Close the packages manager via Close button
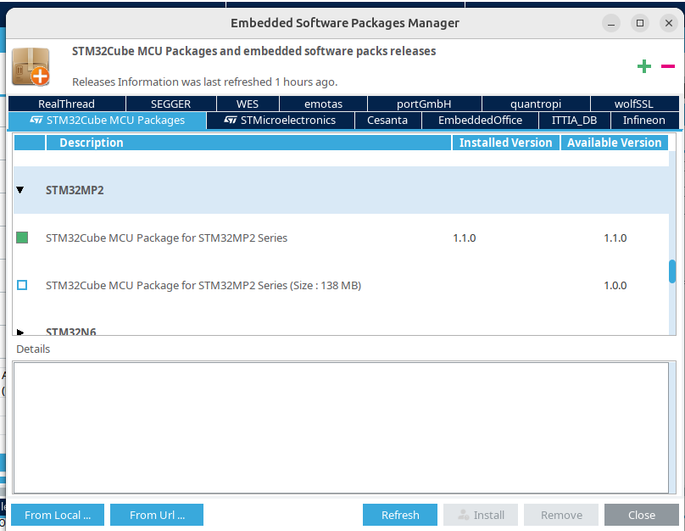Screen dimensions: 685x531 [642, 515]
